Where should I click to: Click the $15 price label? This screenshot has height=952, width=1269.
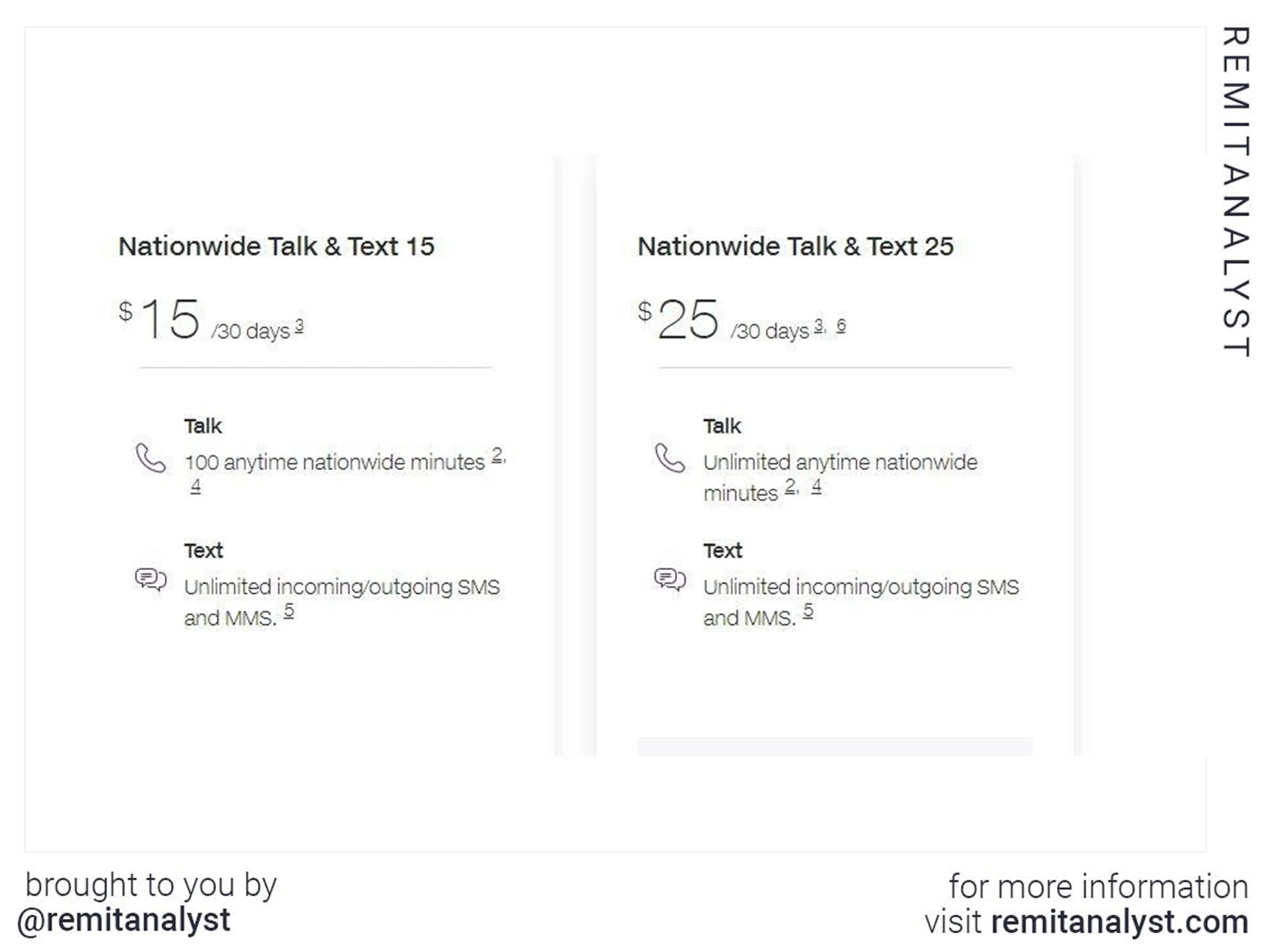[159, 319]
